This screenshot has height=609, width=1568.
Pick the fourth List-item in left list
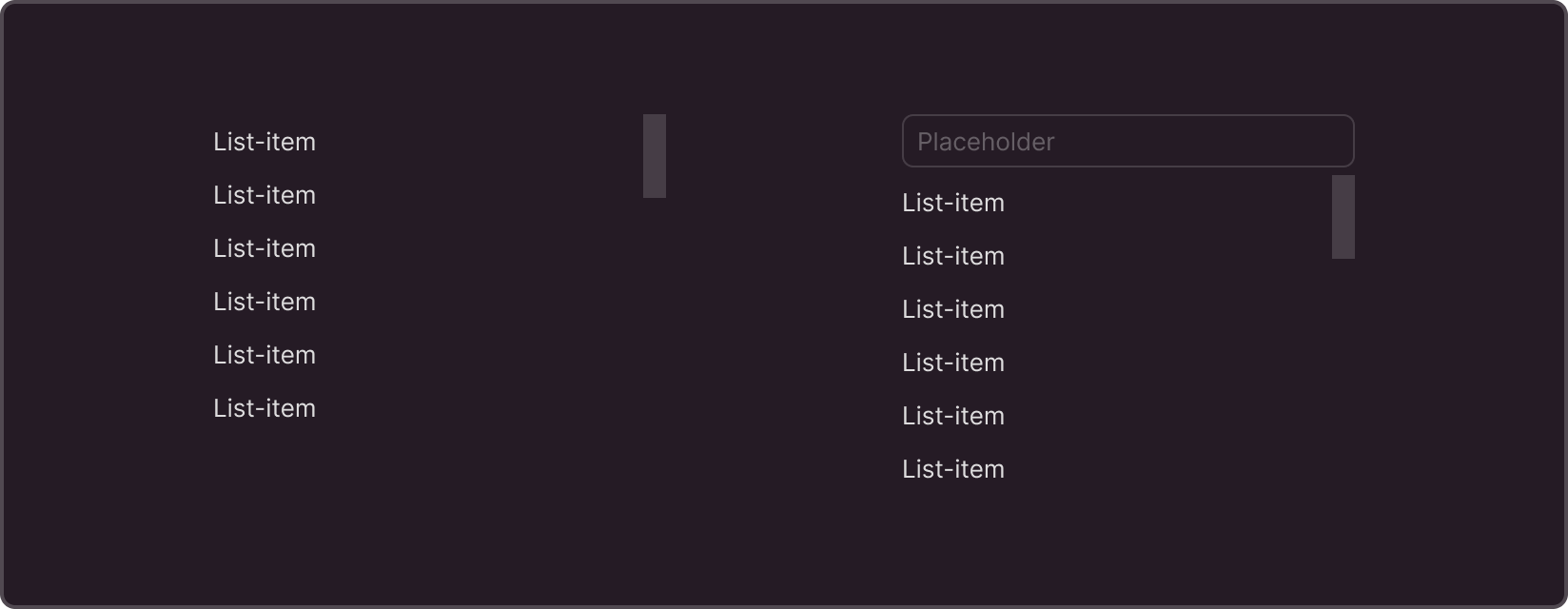point(265,302)
